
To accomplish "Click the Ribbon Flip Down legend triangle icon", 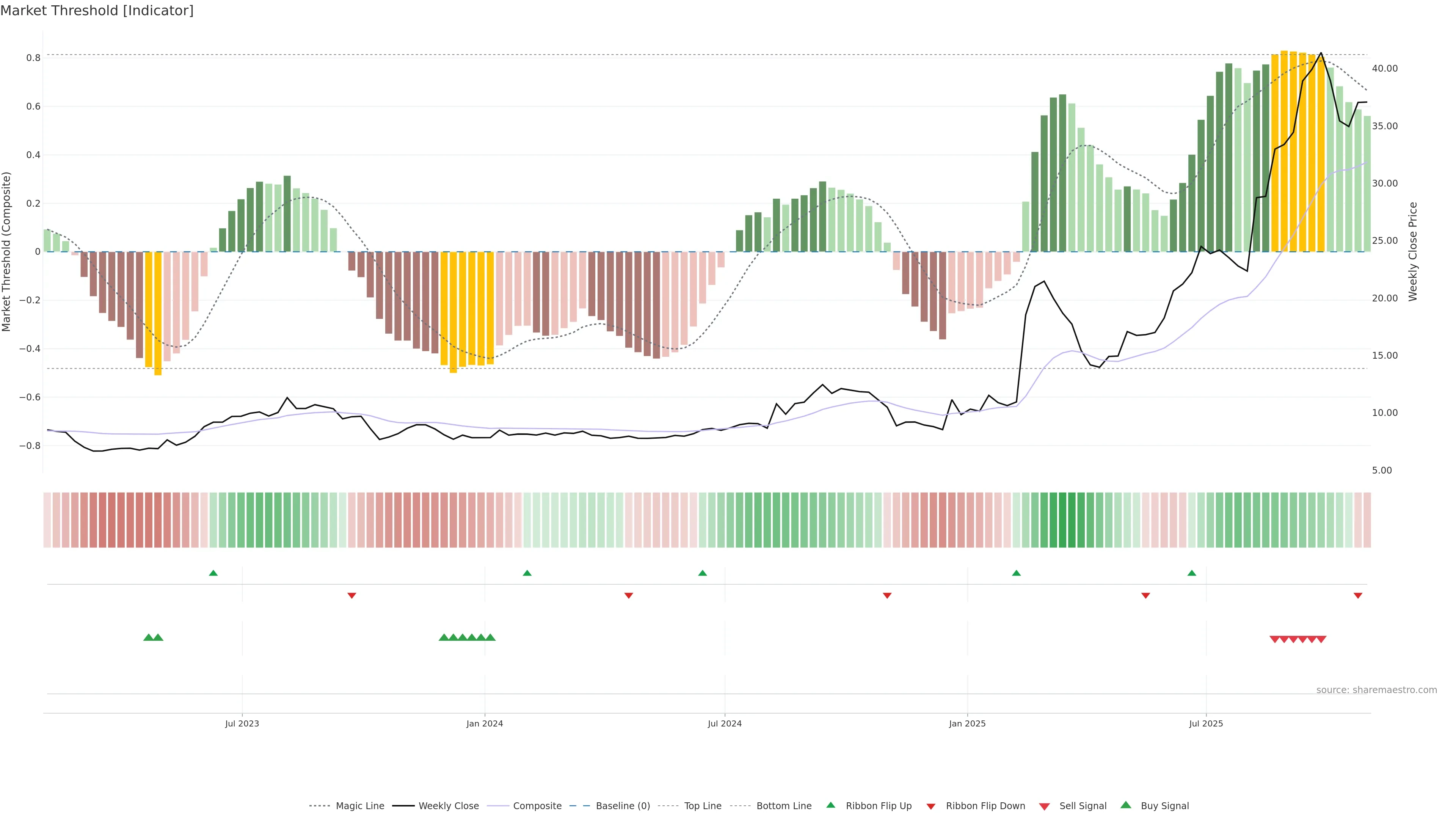I will pos(931,806).
